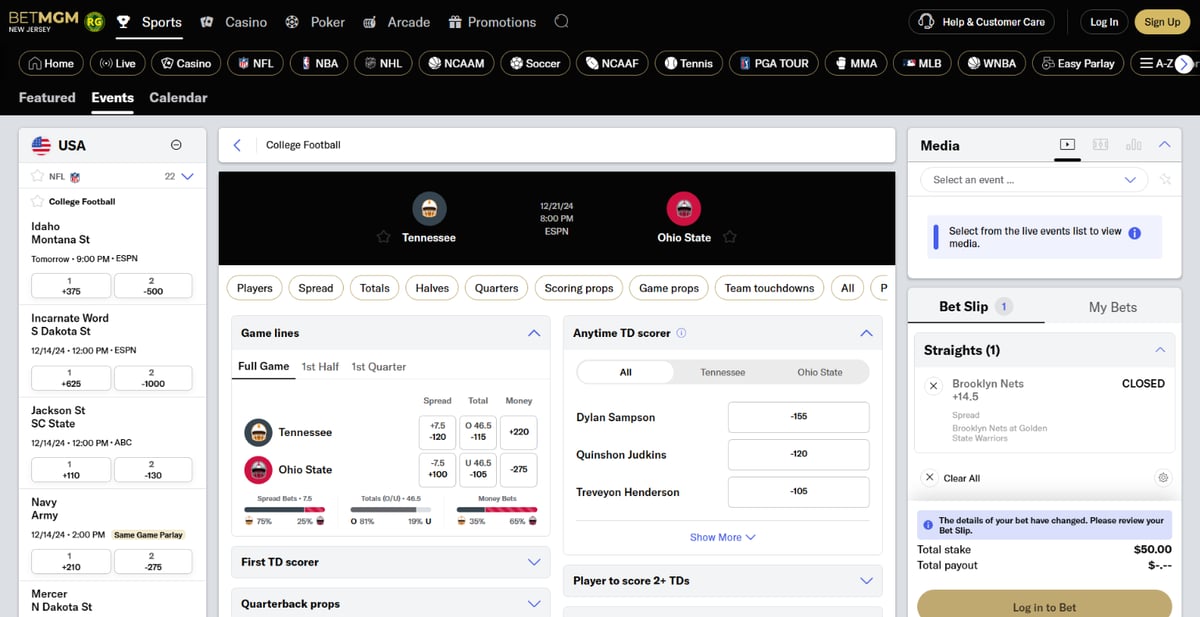Open Select an event dropdown
The width and height of the screenshot is (1200, 617).
pyautogui.click(x=1034, y=180)
